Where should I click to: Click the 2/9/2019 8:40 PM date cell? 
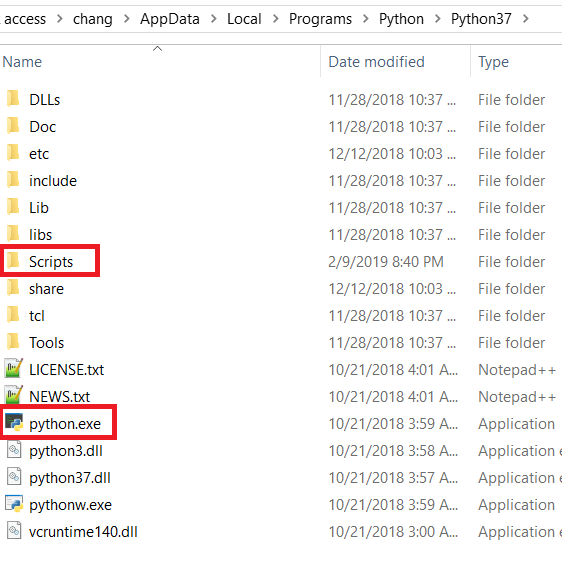[386, 262]
